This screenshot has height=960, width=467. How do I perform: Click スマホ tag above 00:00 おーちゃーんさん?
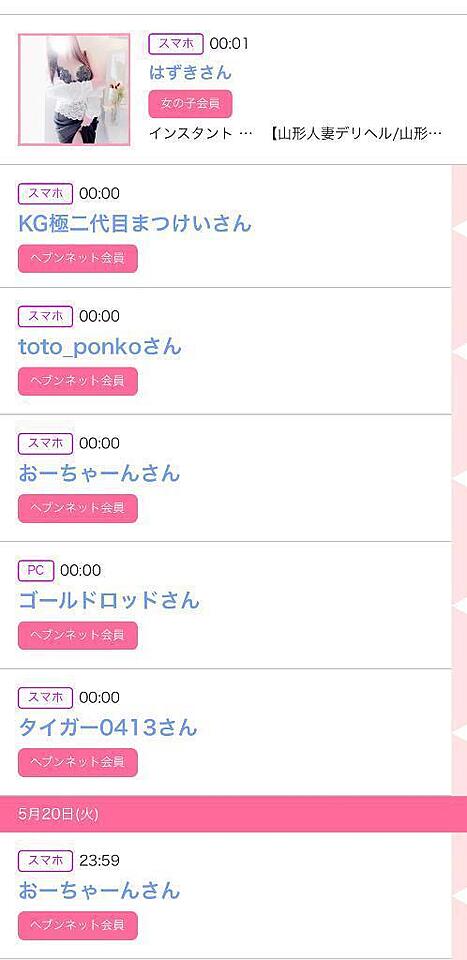click(45, 443)
